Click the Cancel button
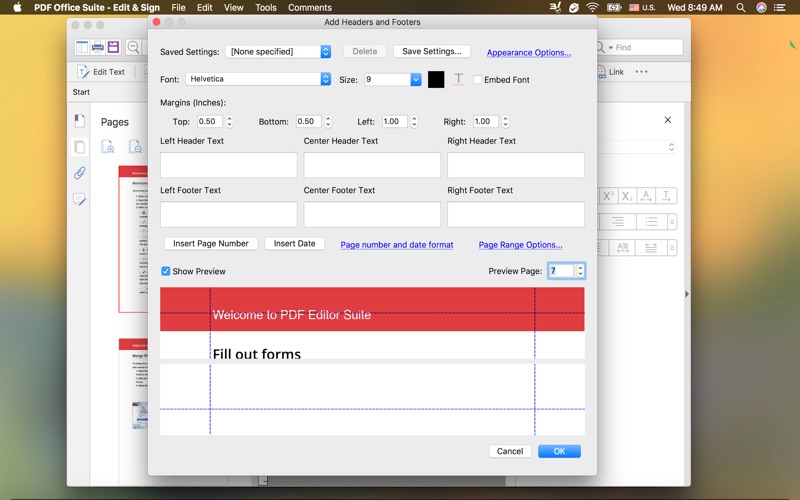 [510, 451]
